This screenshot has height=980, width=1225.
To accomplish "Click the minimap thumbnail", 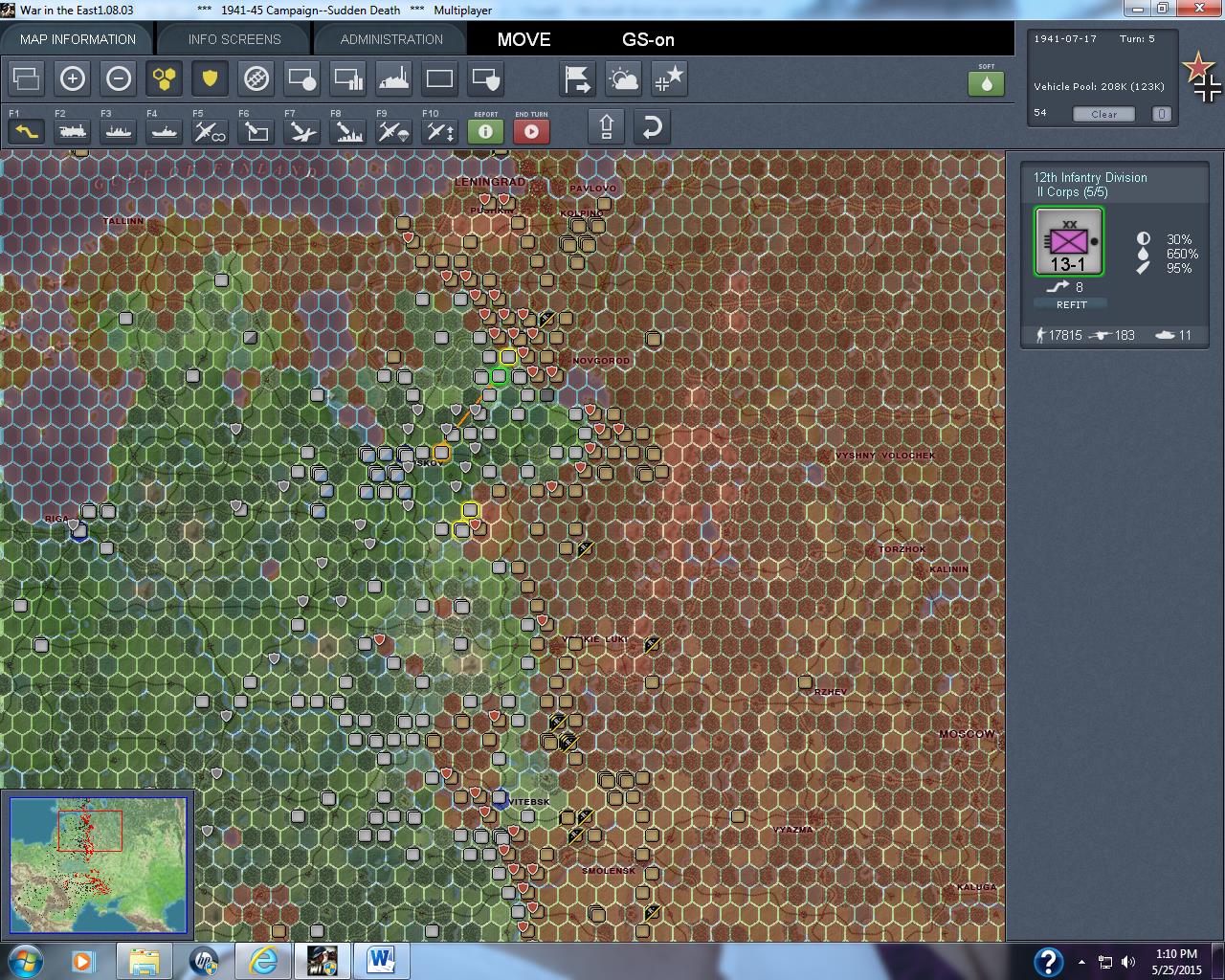I will tap(98, 864).
